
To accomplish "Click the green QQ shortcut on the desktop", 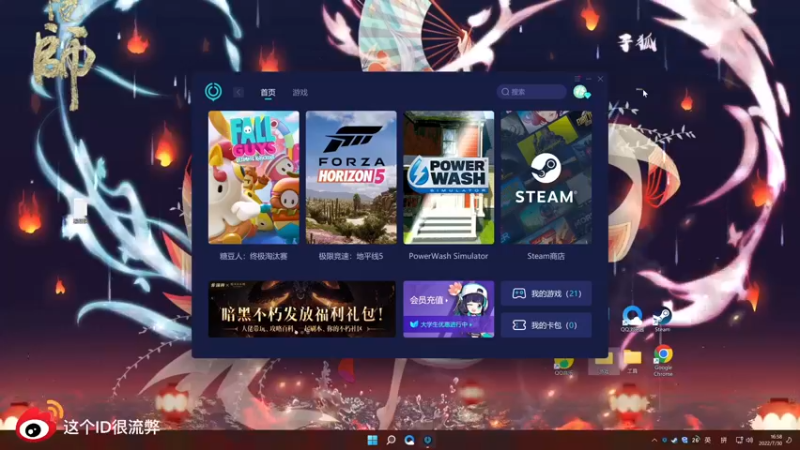I will 564,365.
